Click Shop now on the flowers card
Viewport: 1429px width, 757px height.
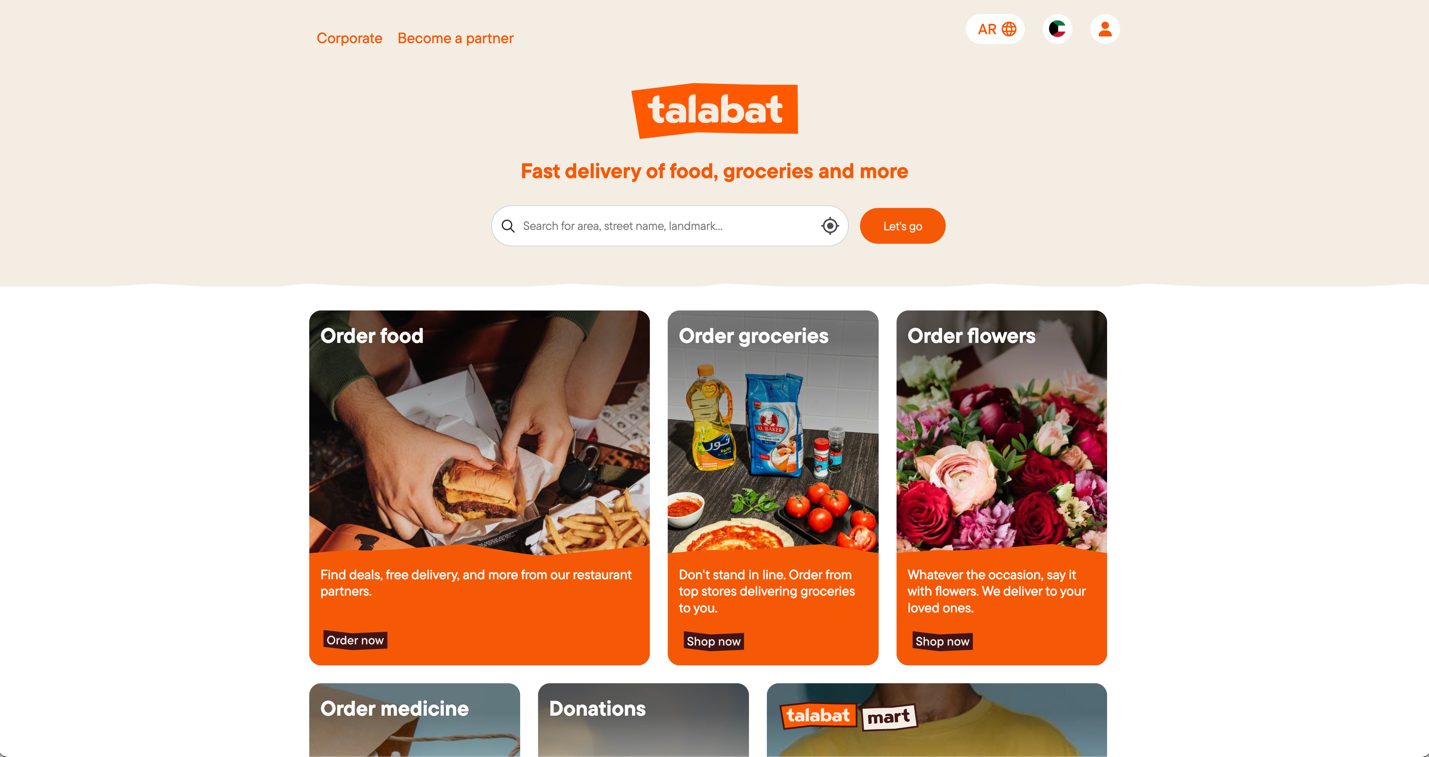click(942, 641)
